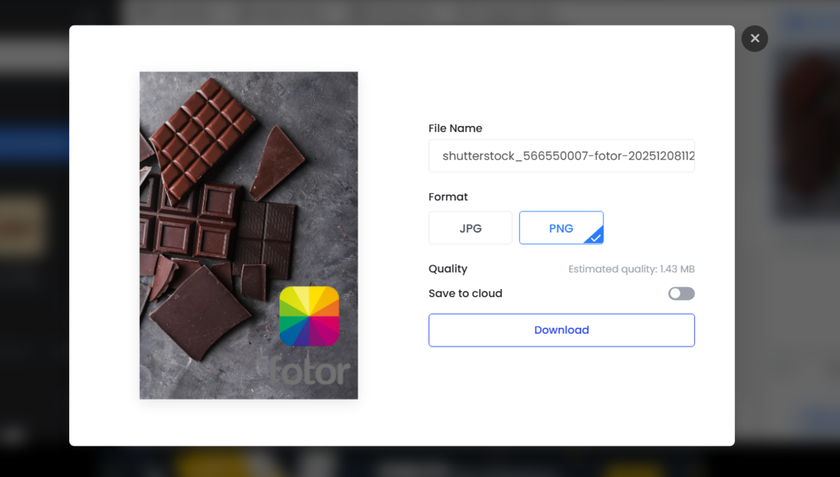Click the 'Format' label
The image size is (840, 477).
click(448, 197)
